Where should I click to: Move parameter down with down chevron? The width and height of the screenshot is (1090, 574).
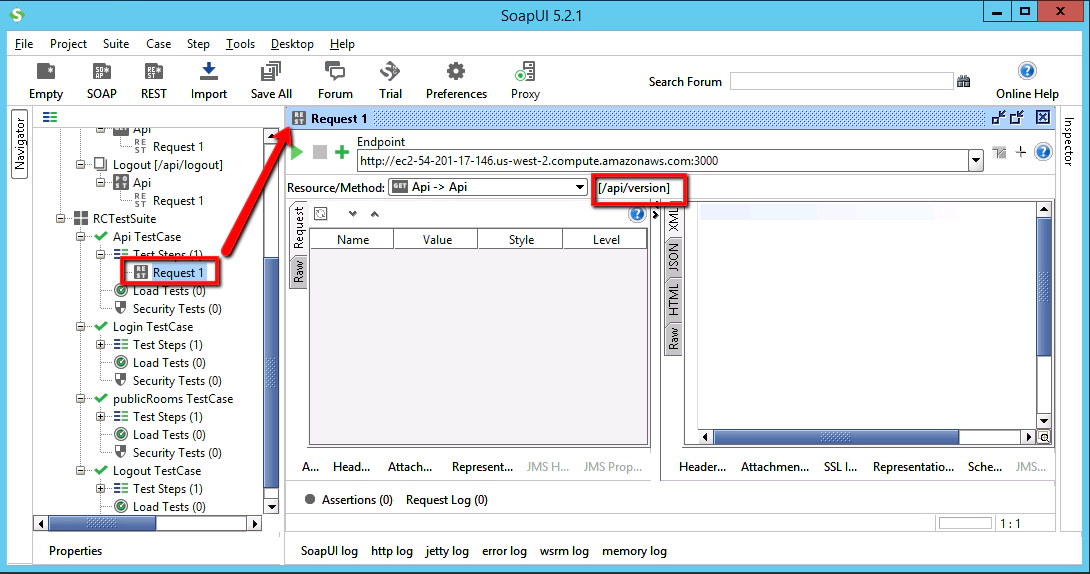[352, 214]
